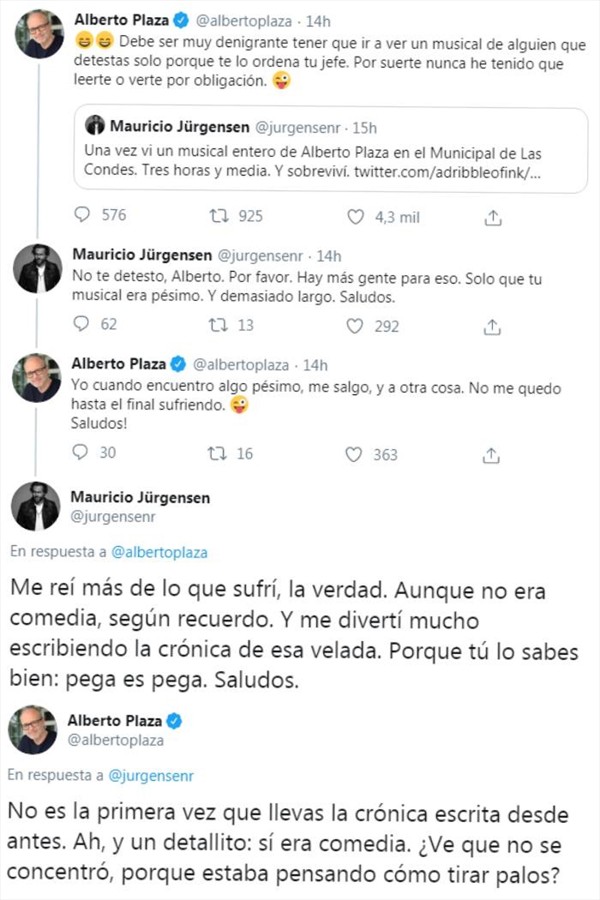Screen dimensions: 600x900
Task: Reply to the tweet with 30 replies
Action: 83,453
